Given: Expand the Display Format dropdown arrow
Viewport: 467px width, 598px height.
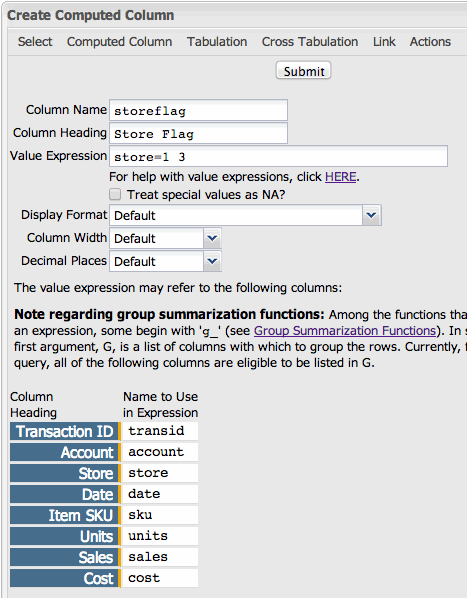Looking at the screenshot, I should [371, 215].
